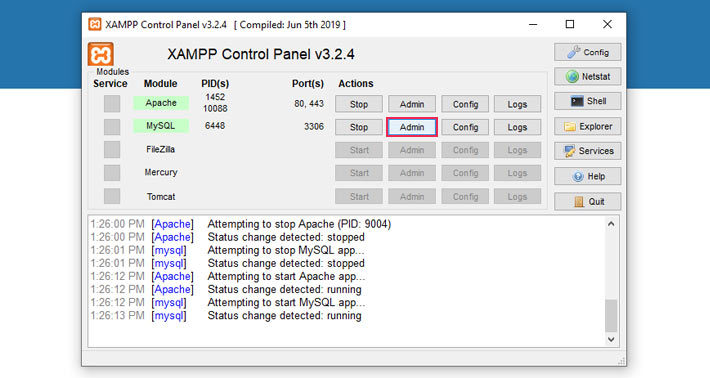Toggle the Tomcat service checkbox
Viewport: 710px width, 378px height.
click(112, 196)
